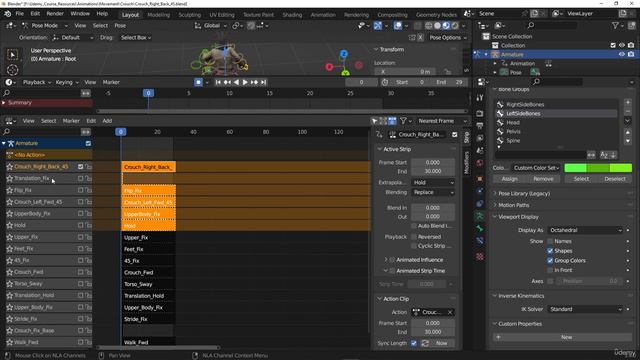Open Display As Octahedral dropdown
The image size is (640, 360).
point(585,230)
